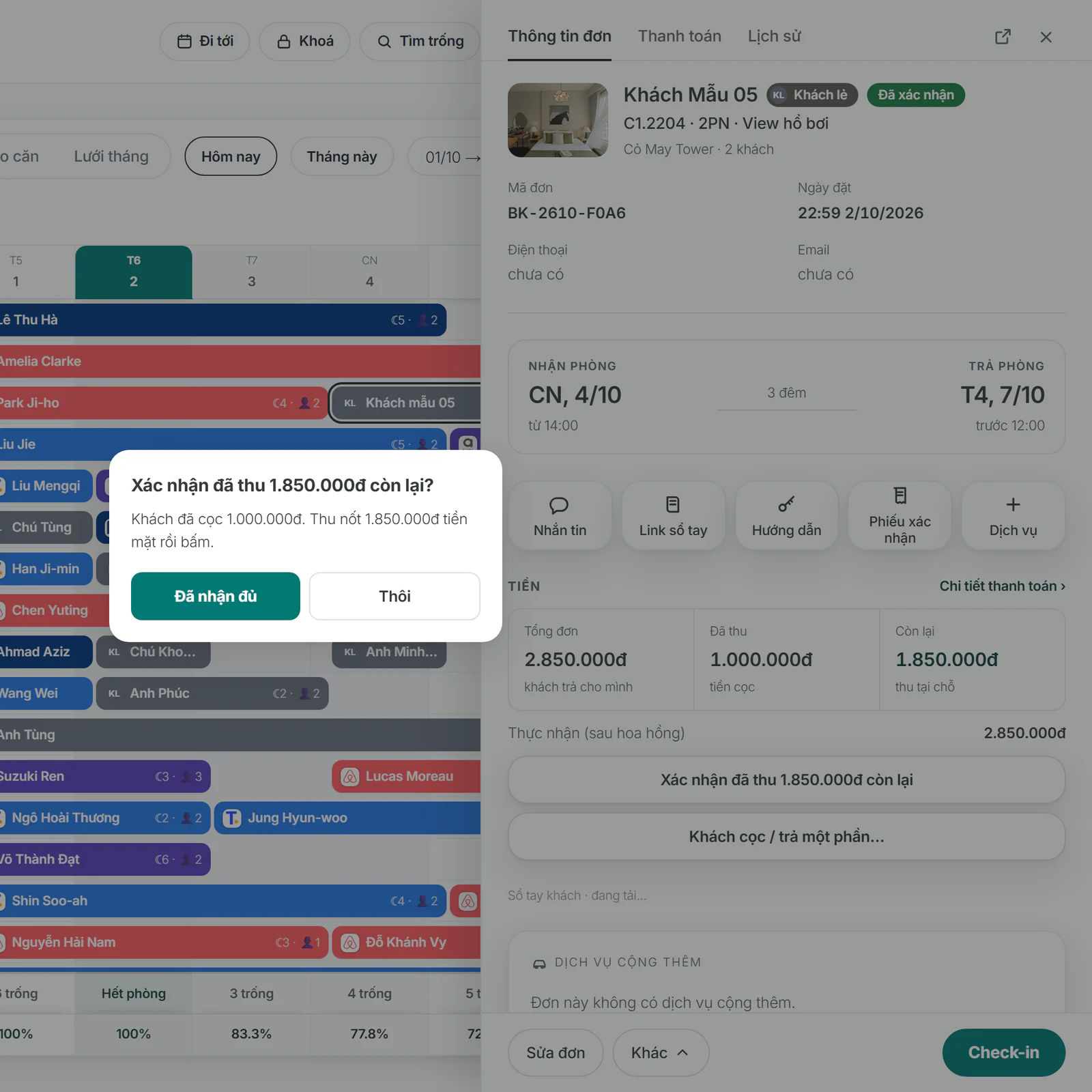Open the Đi tới calendar button
This screenshot has height=1092, width=1092.
pos(205,42)
